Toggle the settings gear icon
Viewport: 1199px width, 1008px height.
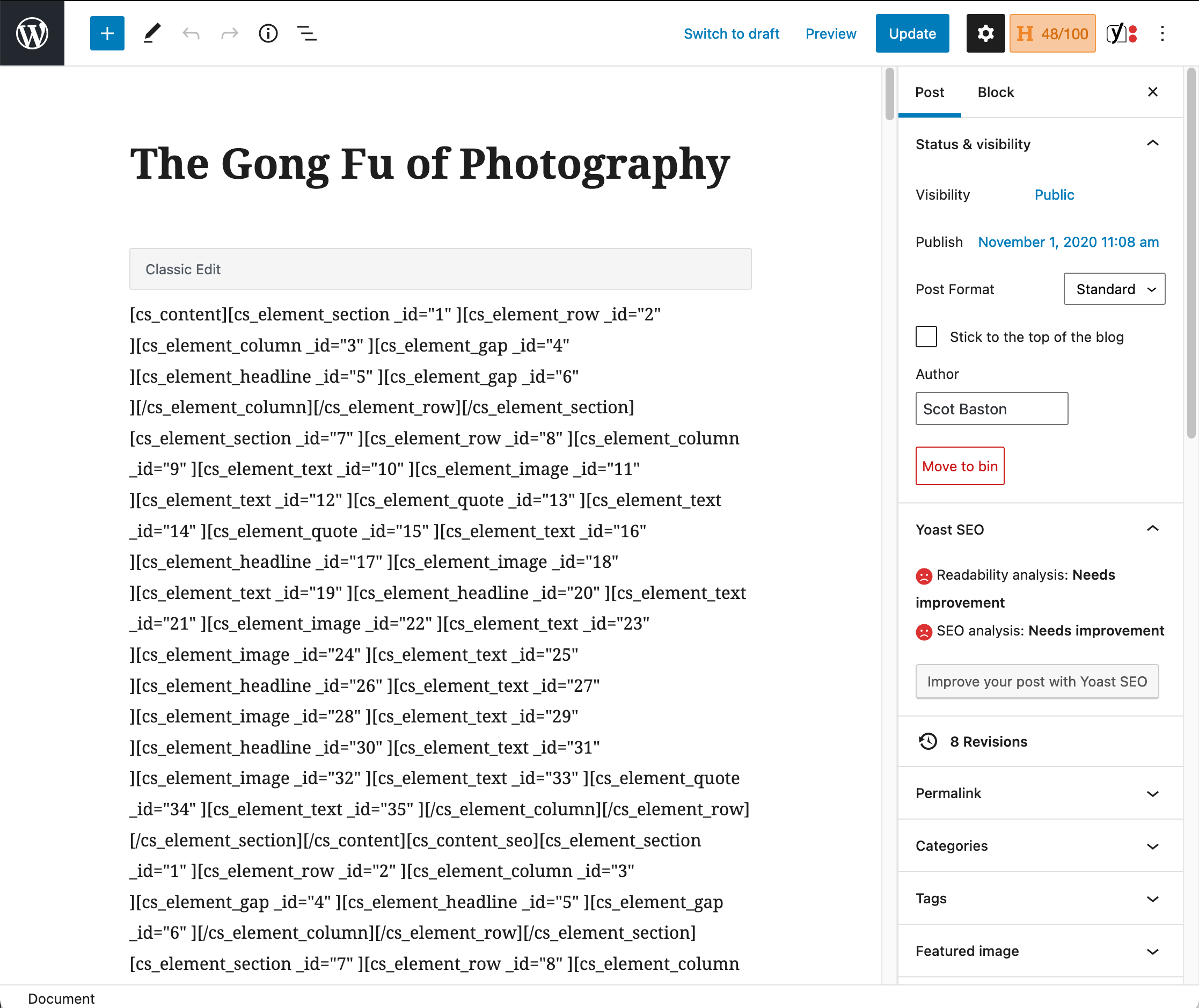[985, 33]
